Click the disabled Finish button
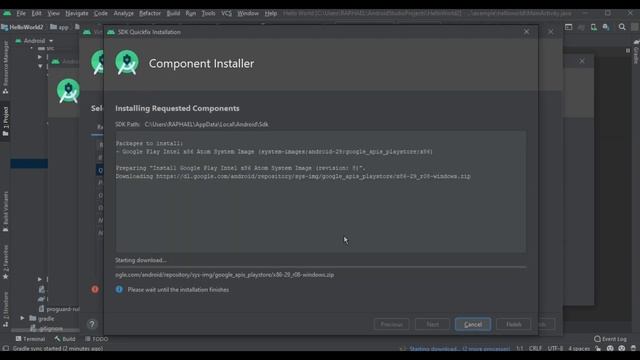Screen dimensions: 640x360 [513, 324]
